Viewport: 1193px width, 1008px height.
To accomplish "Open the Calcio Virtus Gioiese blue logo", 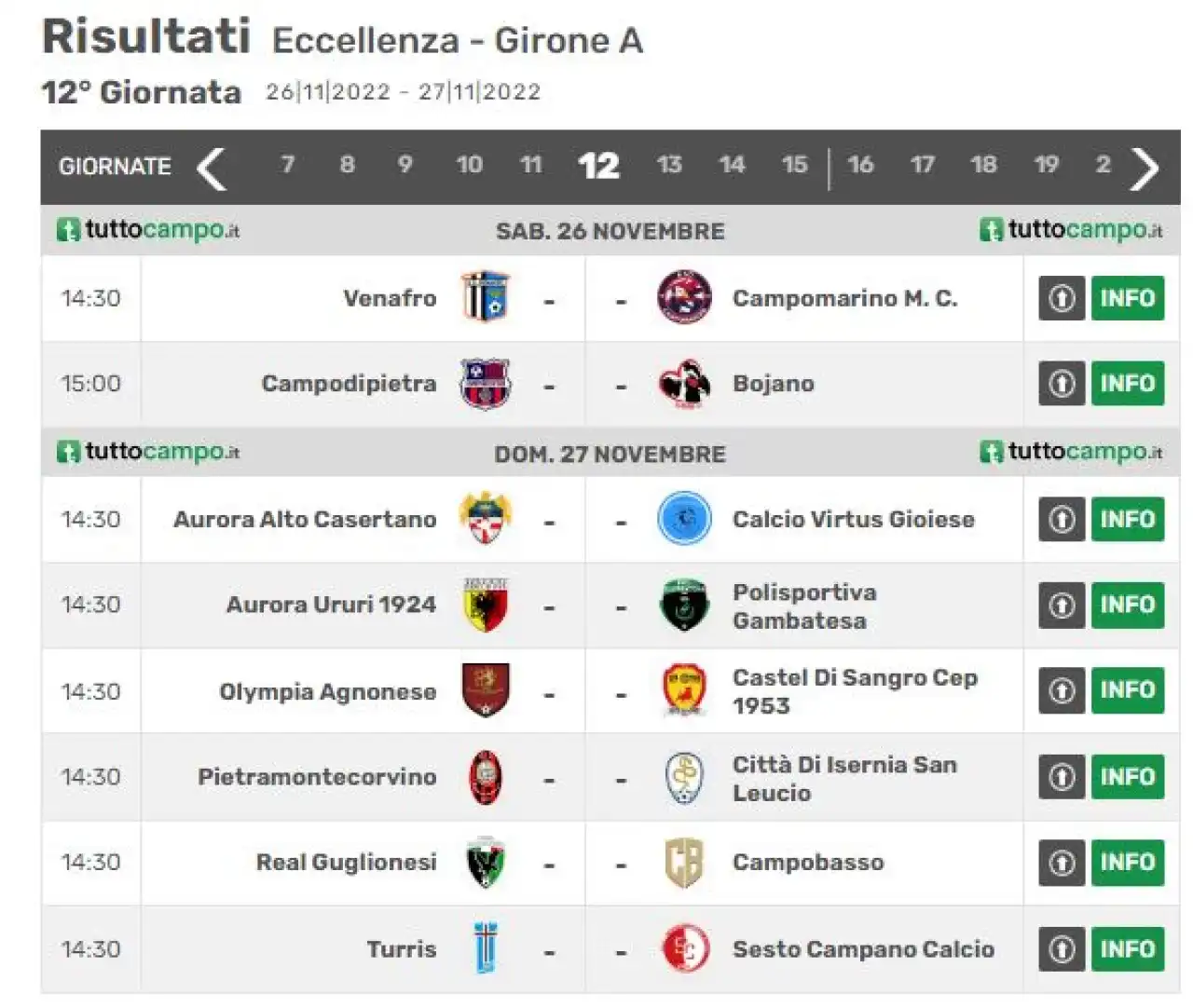I will pyautogui.click(x=684, y=519).
